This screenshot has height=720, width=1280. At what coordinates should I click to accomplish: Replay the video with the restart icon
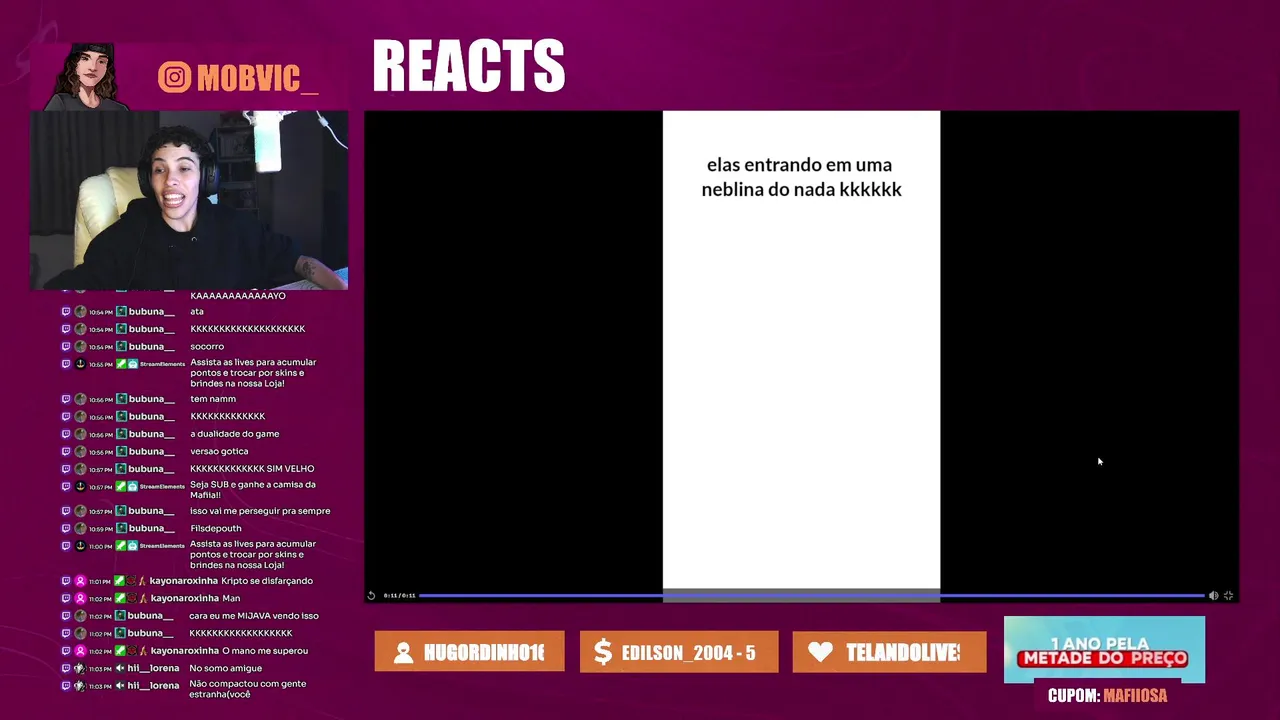(x=371, y=595)
